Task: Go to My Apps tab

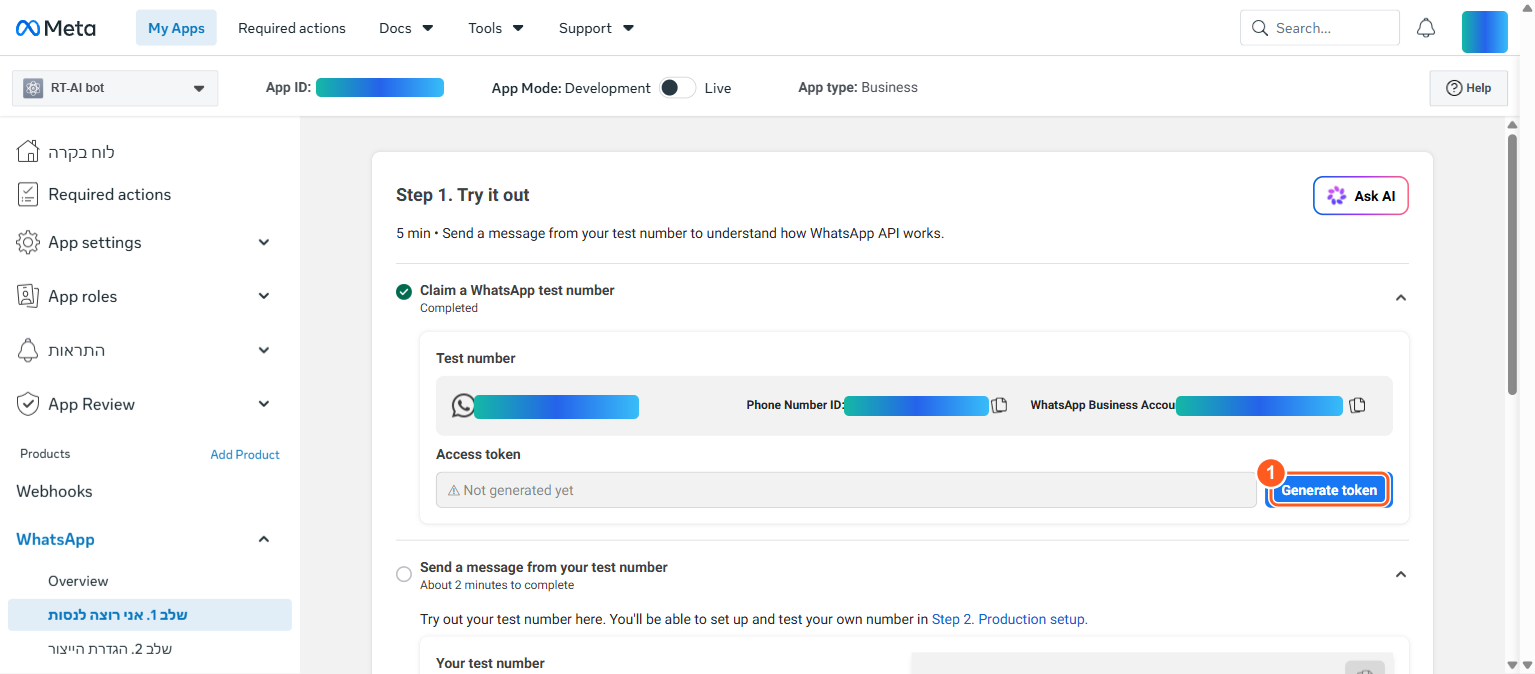Action: pyautogui.click(x=176, y=28)
